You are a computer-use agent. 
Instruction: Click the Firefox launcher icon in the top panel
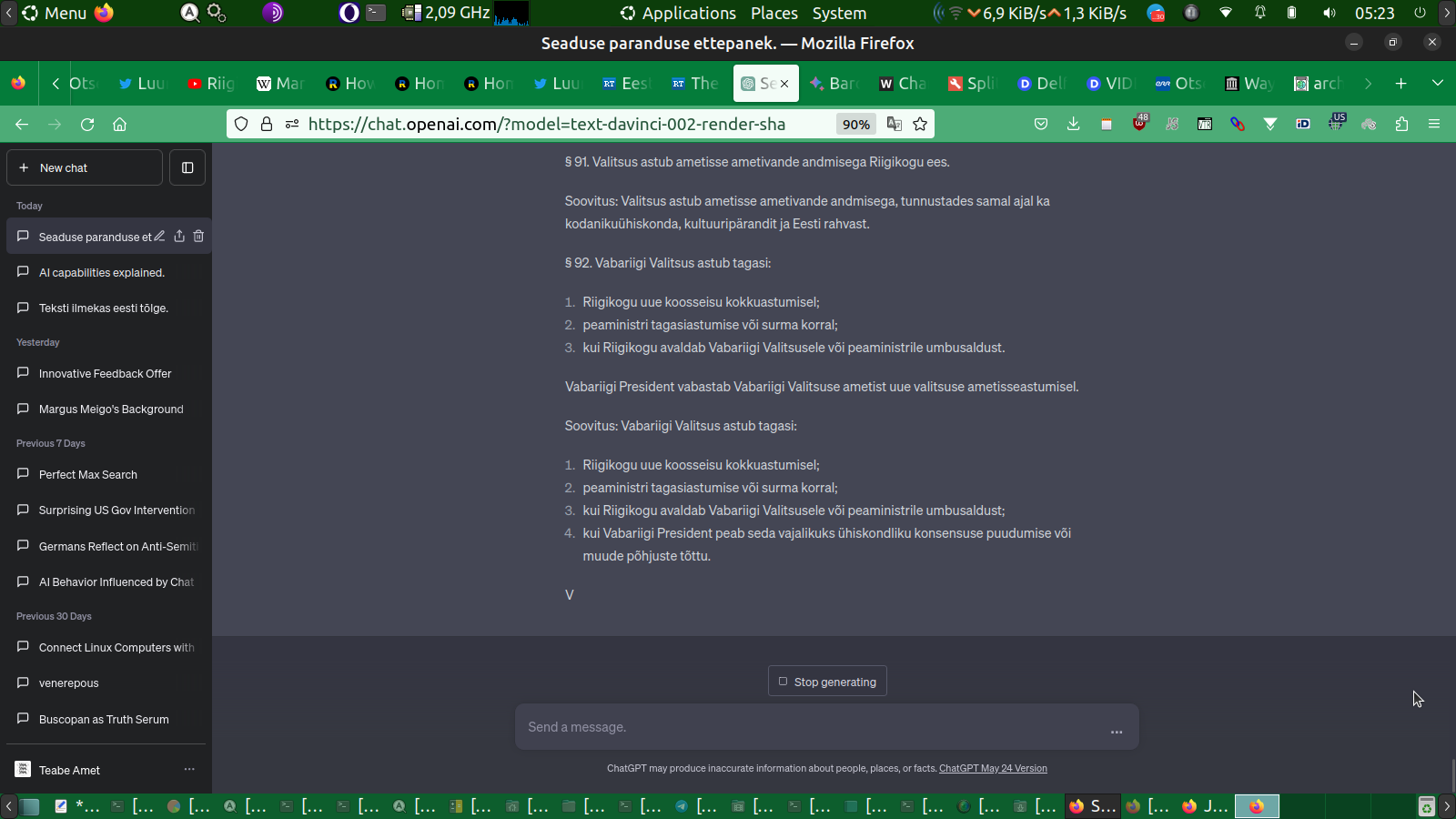click(105, 13)
